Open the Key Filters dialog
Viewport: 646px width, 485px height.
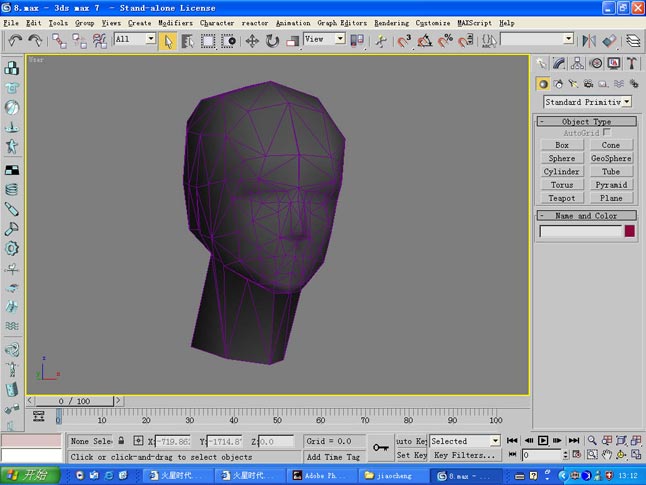(464, 455)
